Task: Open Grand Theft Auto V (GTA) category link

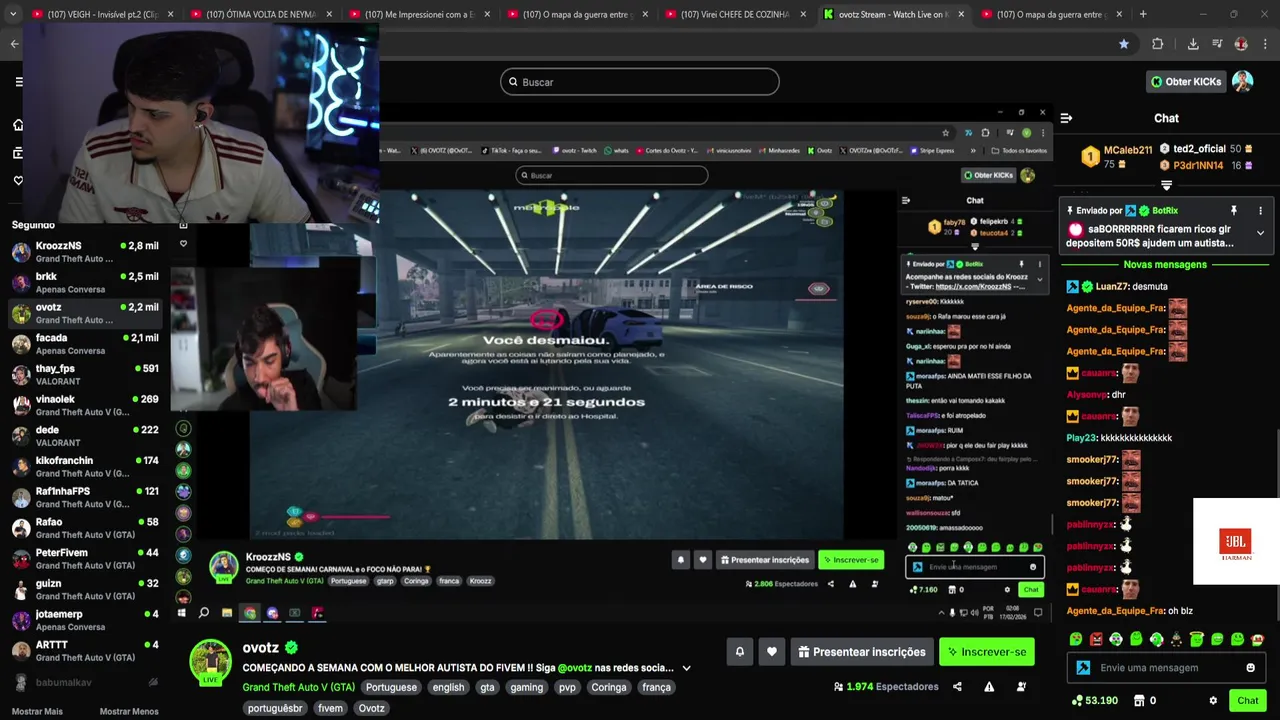Action: (298, 687)
